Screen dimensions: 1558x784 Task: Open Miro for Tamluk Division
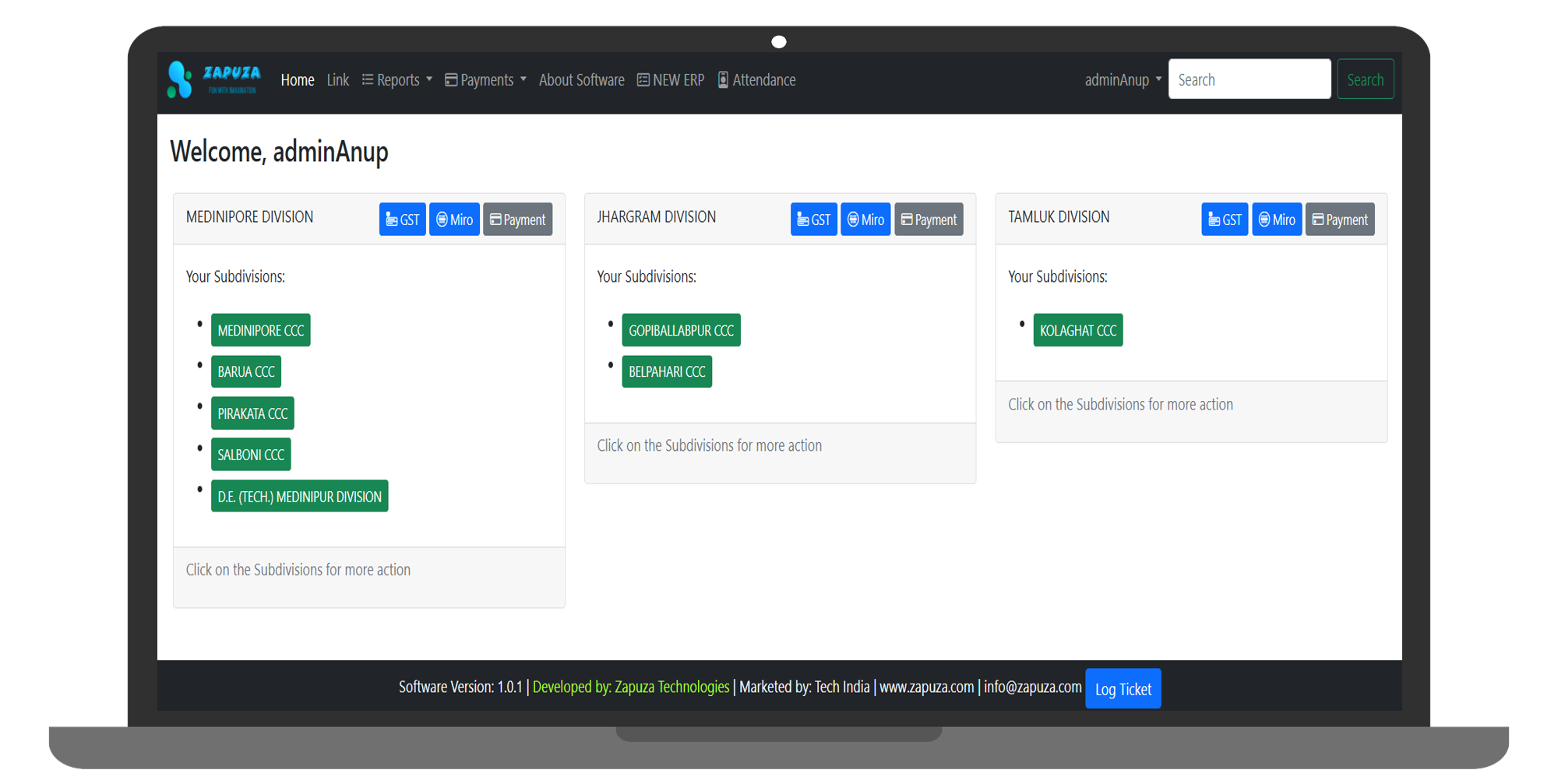coord(1277,220)
